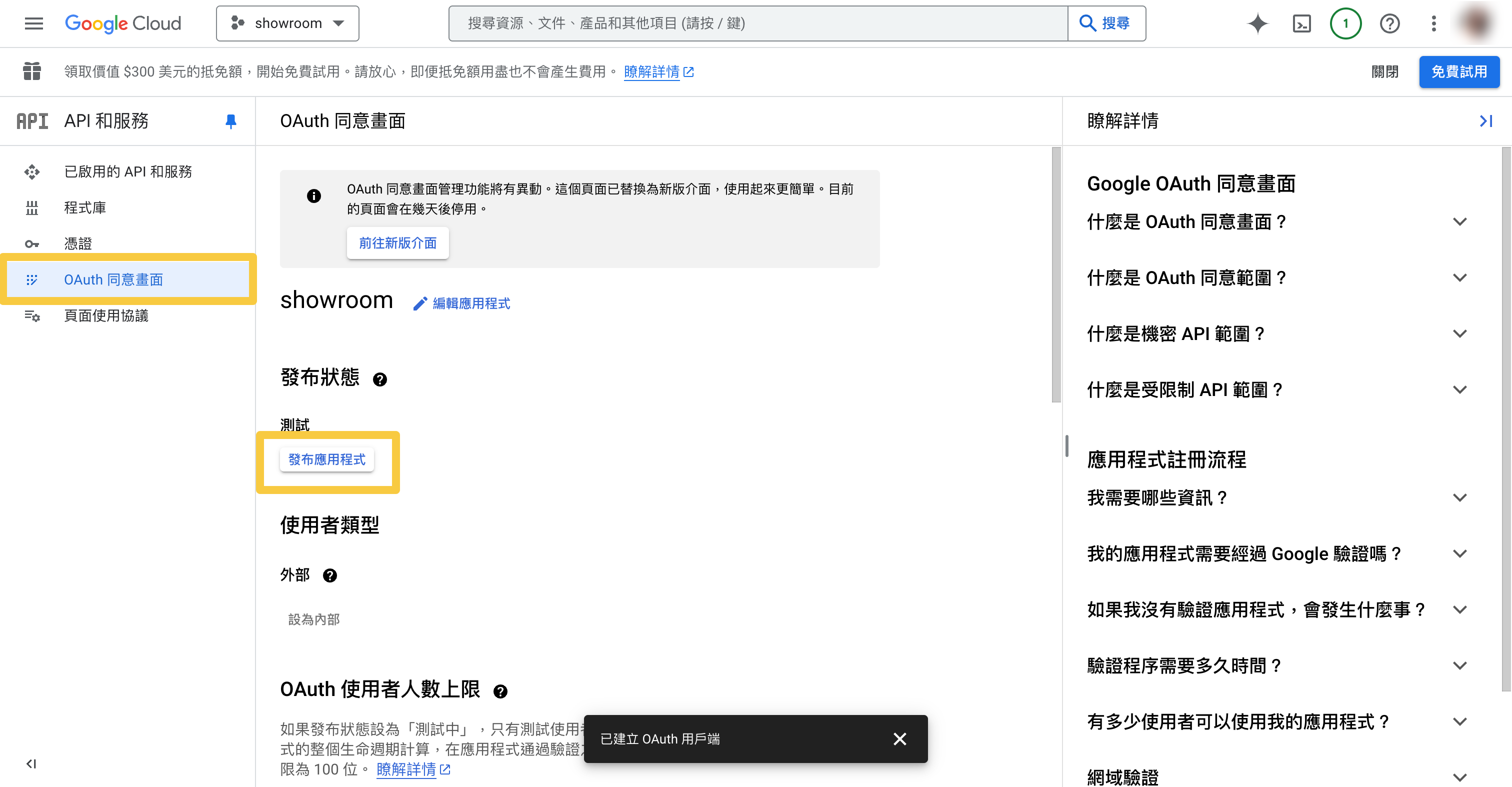The height and width of the screenshot is (787, 1512).
Task: Click the help panel resize handle
Action: [x=1066, y=446]
